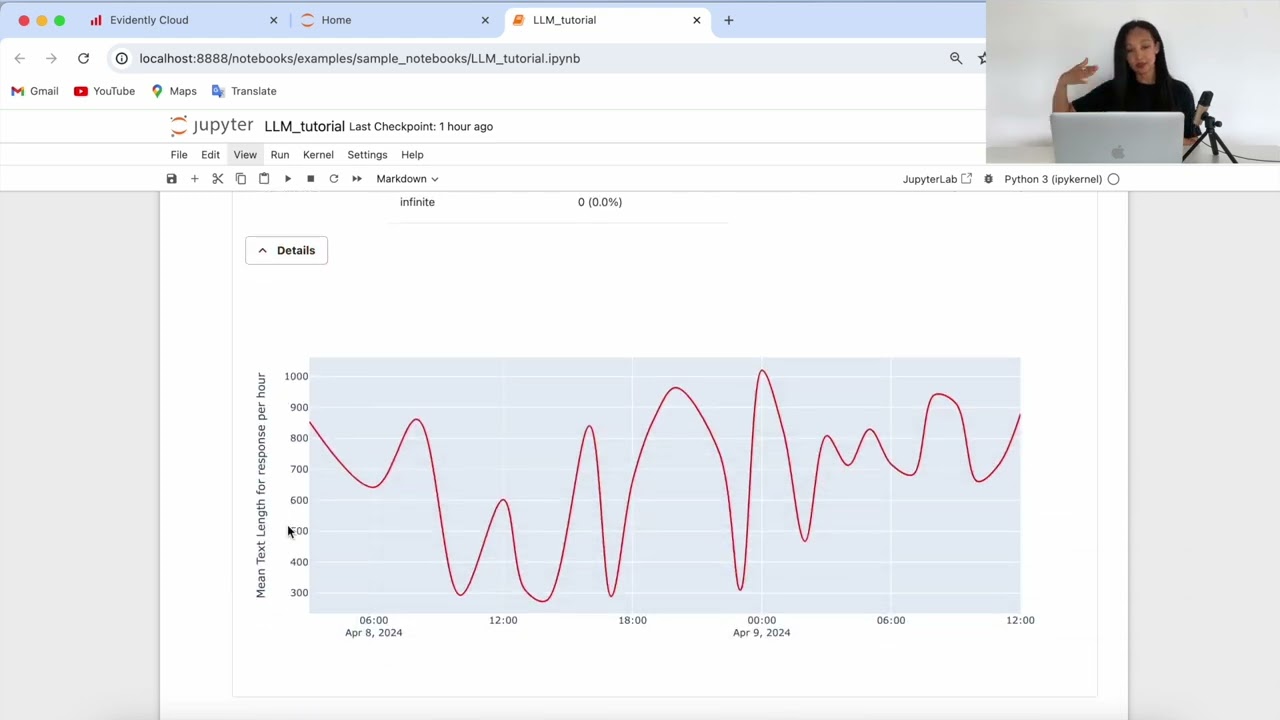Open the Settings menu
The height and width of the screenshot is (720, 1280).
coord(367,155)
